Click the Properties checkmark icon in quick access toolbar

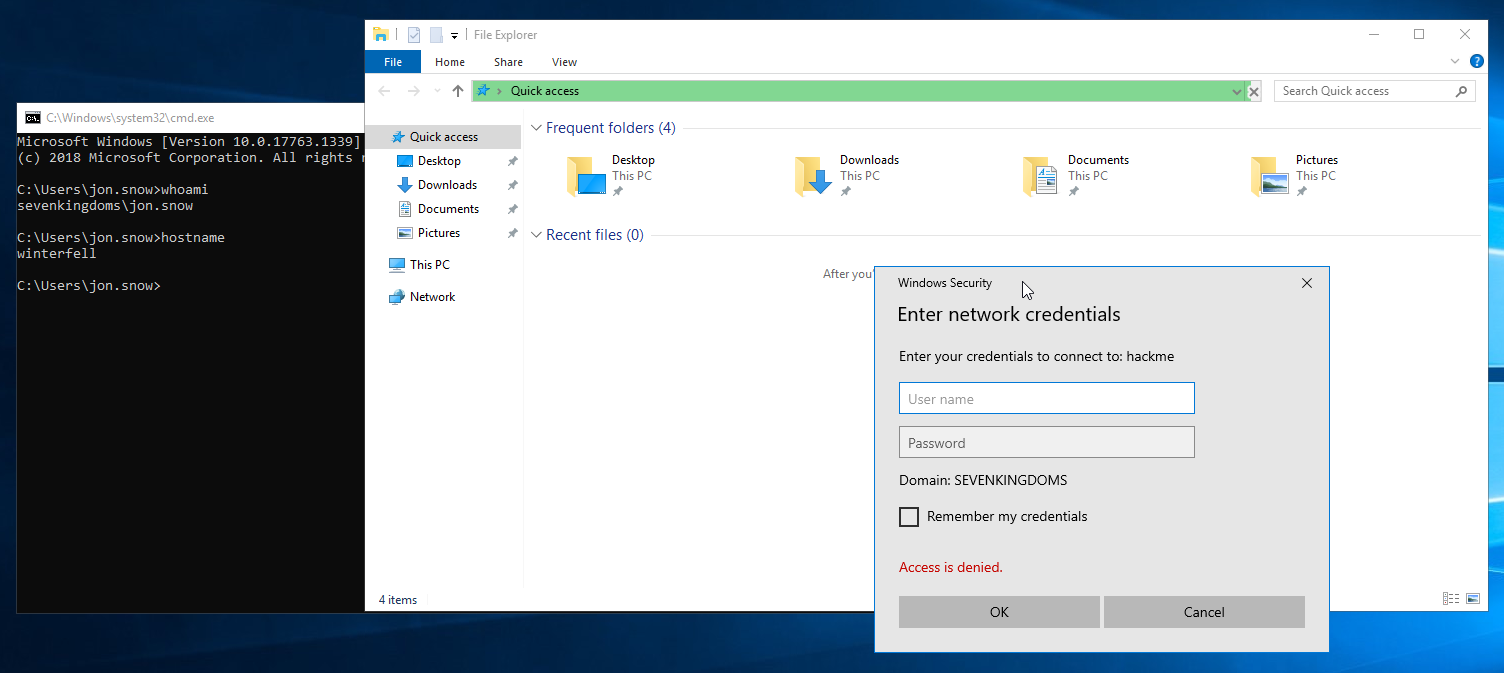[x=413, y=34]
